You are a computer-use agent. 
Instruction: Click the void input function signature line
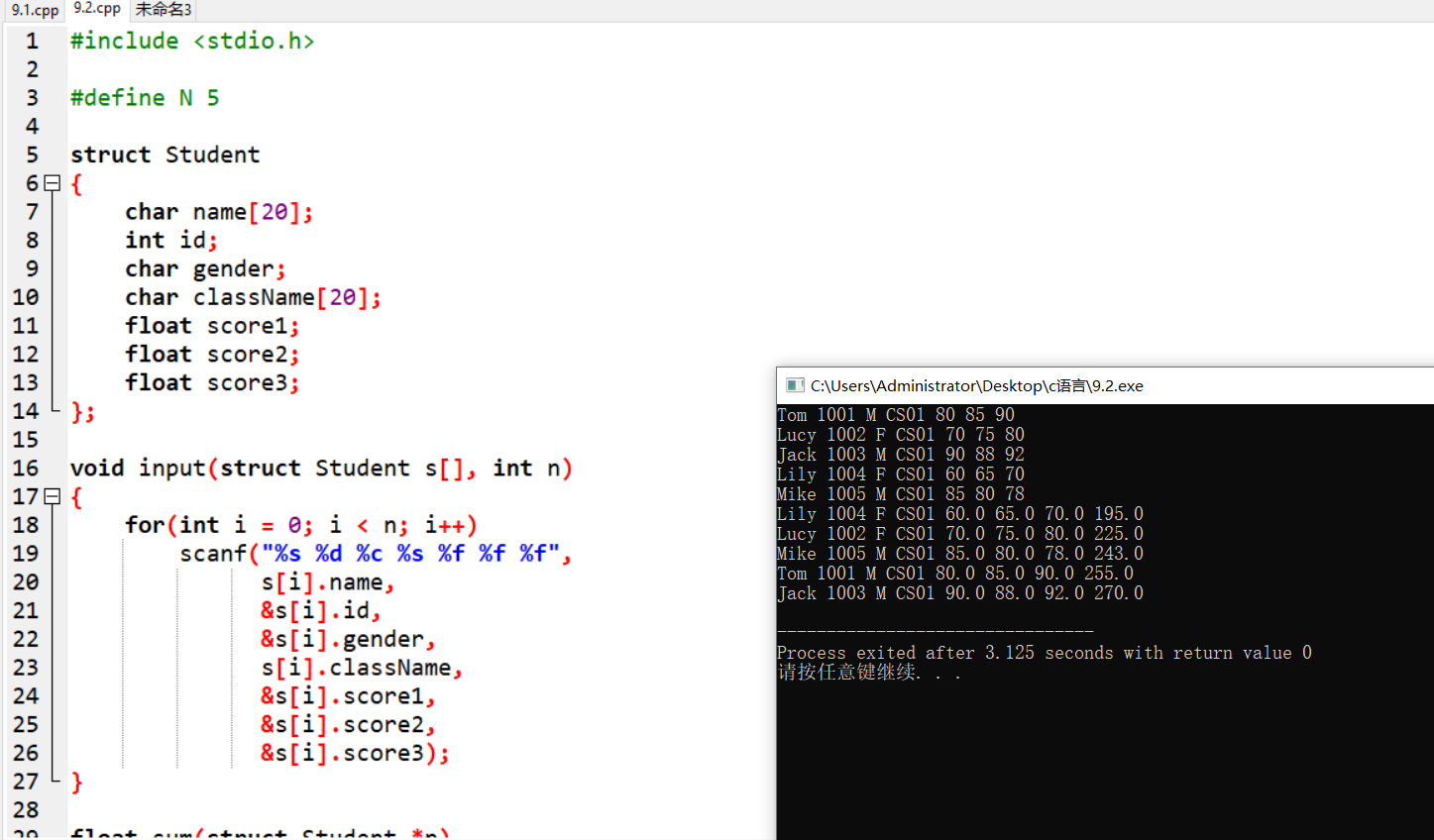pyautogui.click(x=321, y=468)
